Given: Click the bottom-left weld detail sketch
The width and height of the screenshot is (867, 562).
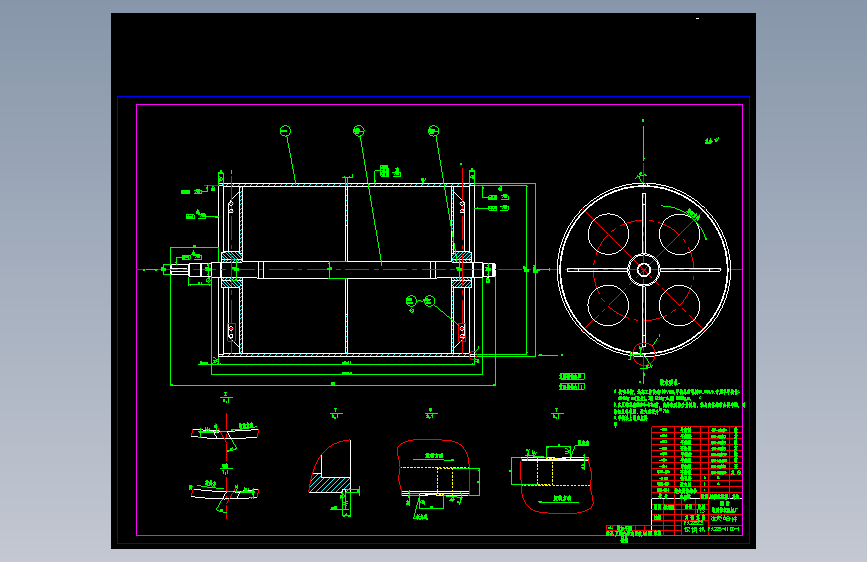Looking at the screenshot, I should click(x=224, y=494).
